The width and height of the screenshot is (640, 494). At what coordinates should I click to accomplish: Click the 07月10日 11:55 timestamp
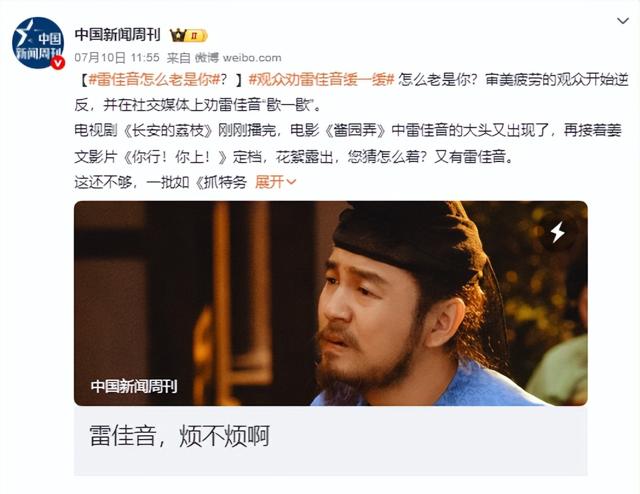tap(117, 58)
